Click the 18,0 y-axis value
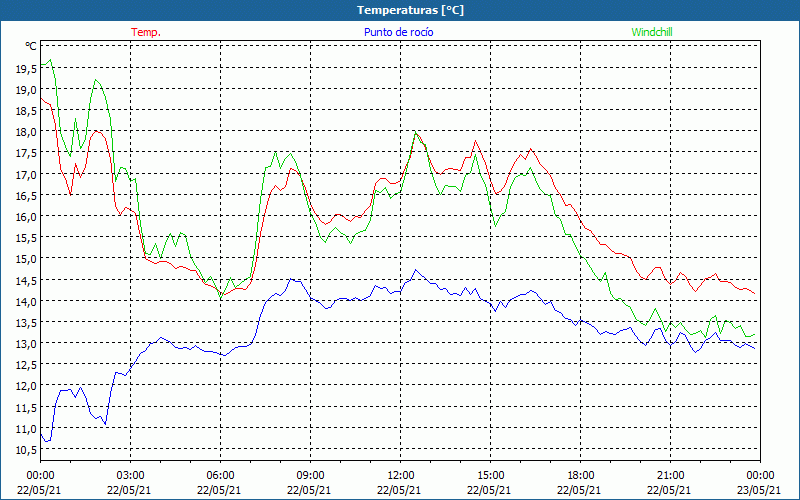 pyautogui.click(x=26, y=133)
